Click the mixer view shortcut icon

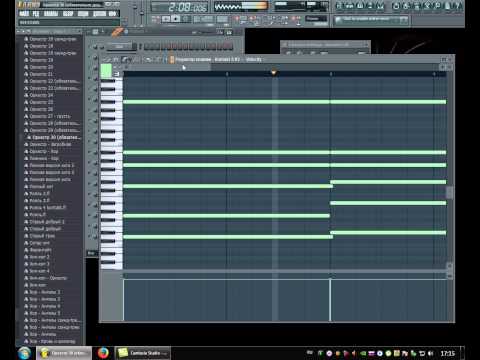pyautogui.click(x=380, y=6)
